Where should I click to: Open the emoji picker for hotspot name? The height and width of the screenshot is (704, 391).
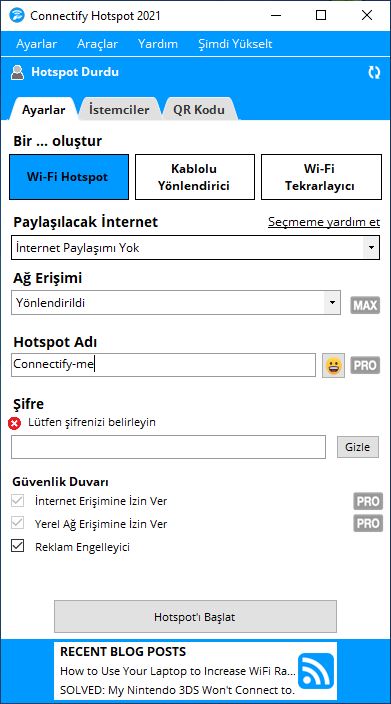coord(334,365)
